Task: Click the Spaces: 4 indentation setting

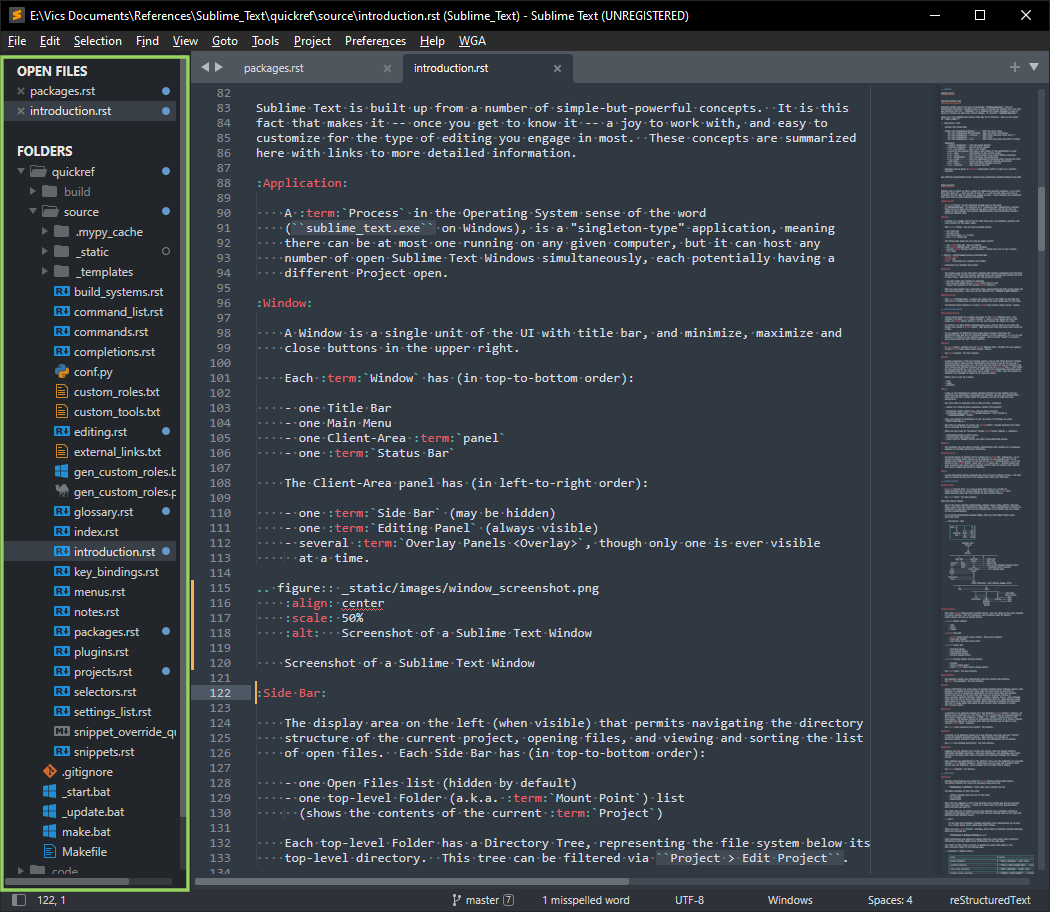Action: pyautogui.click(x=889, y=900)
